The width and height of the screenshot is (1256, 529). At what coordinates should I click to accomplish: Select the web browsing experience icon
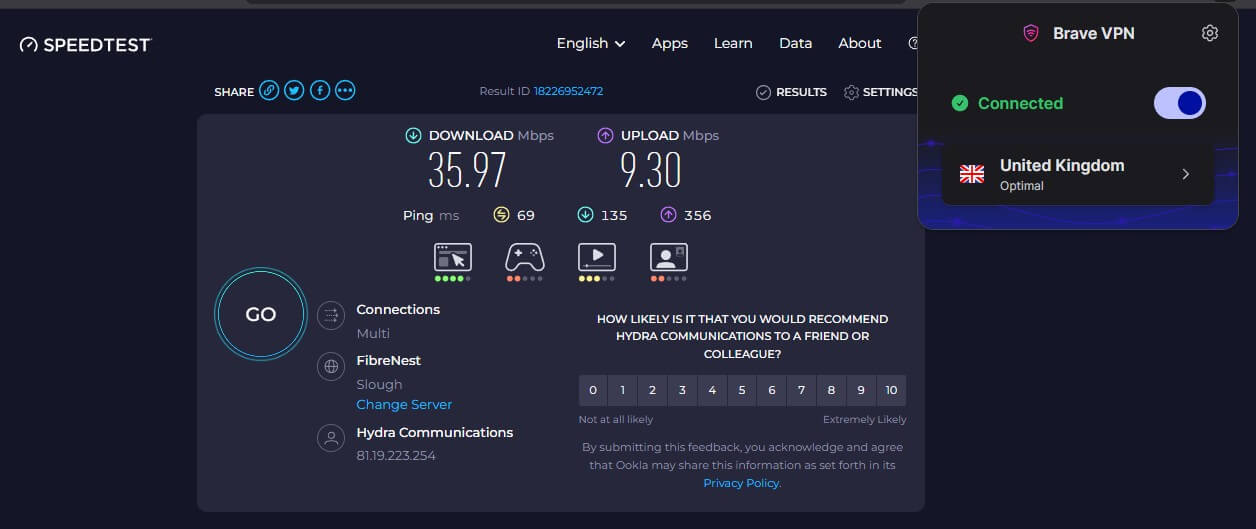click(452, 258)
